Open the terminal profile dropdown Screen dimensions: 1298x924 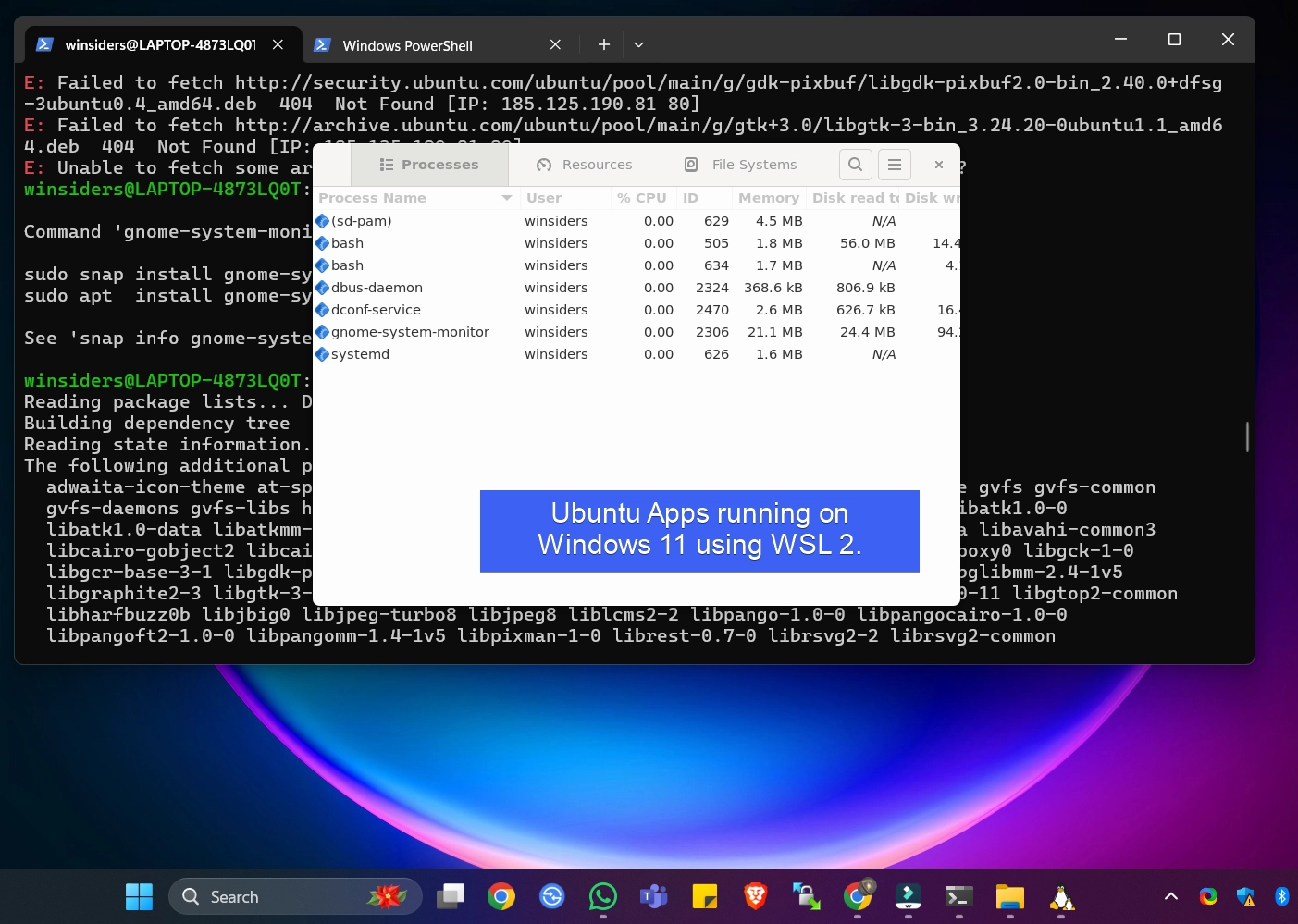point(638,44)
